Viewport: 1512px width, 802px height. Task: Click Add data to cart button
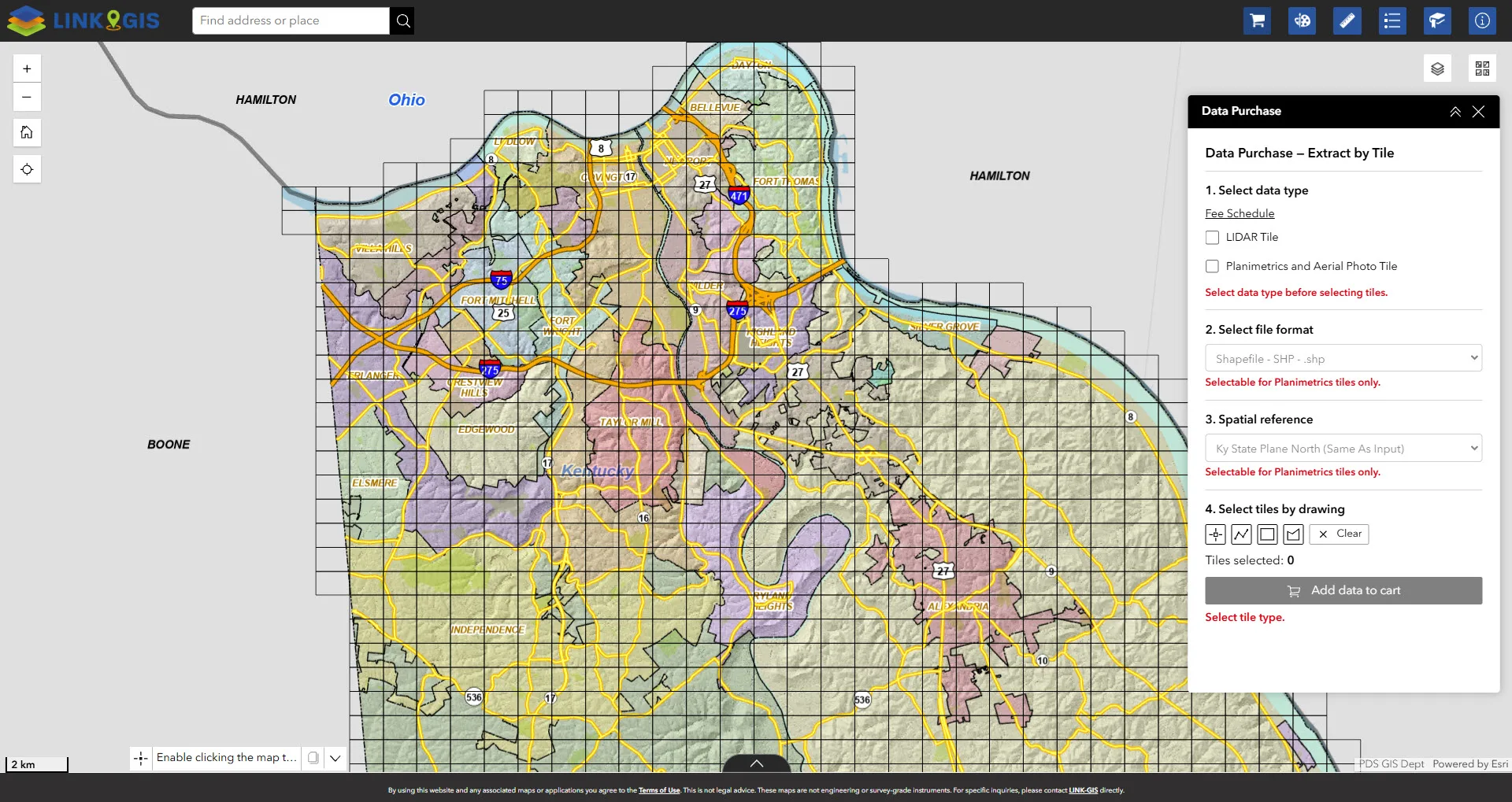(1343, 591)
